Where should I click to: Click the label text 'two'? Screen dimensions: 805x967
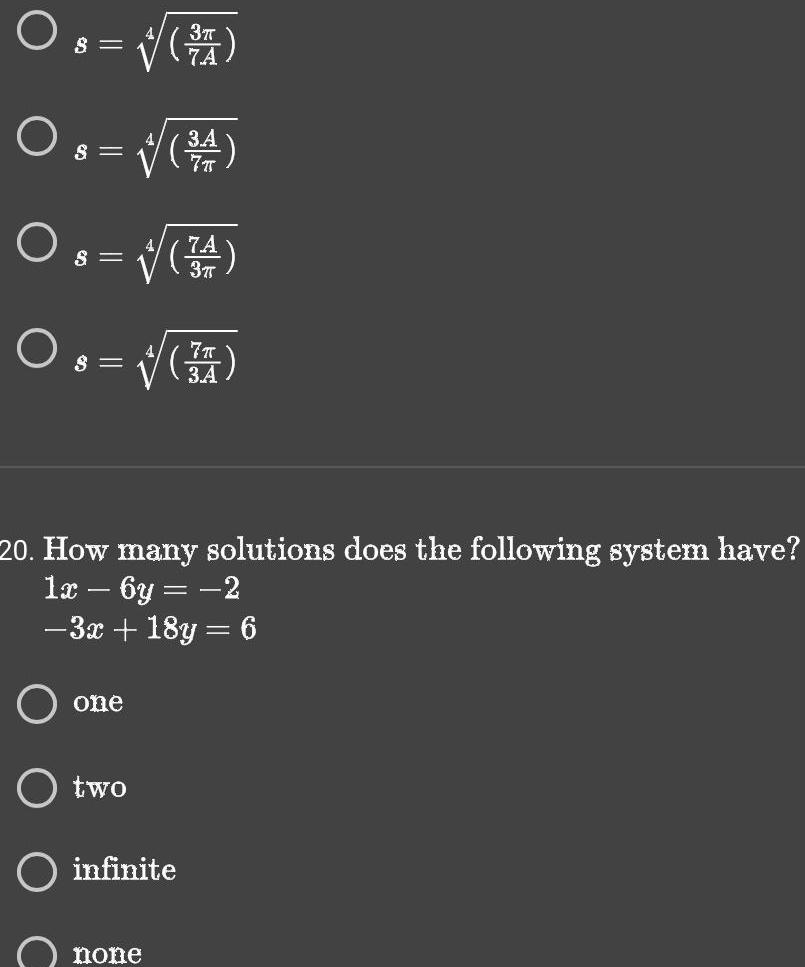100,788
